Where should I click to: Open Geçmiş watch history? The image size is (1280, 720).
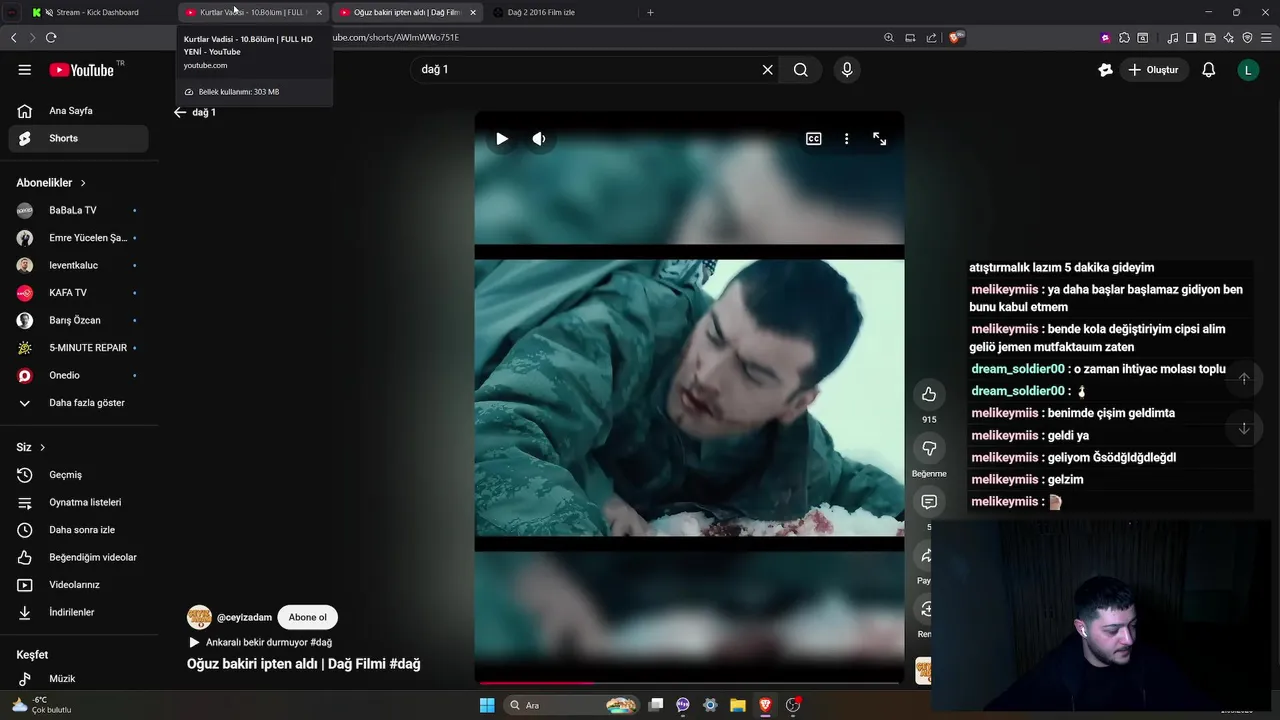tap(78, 475)
